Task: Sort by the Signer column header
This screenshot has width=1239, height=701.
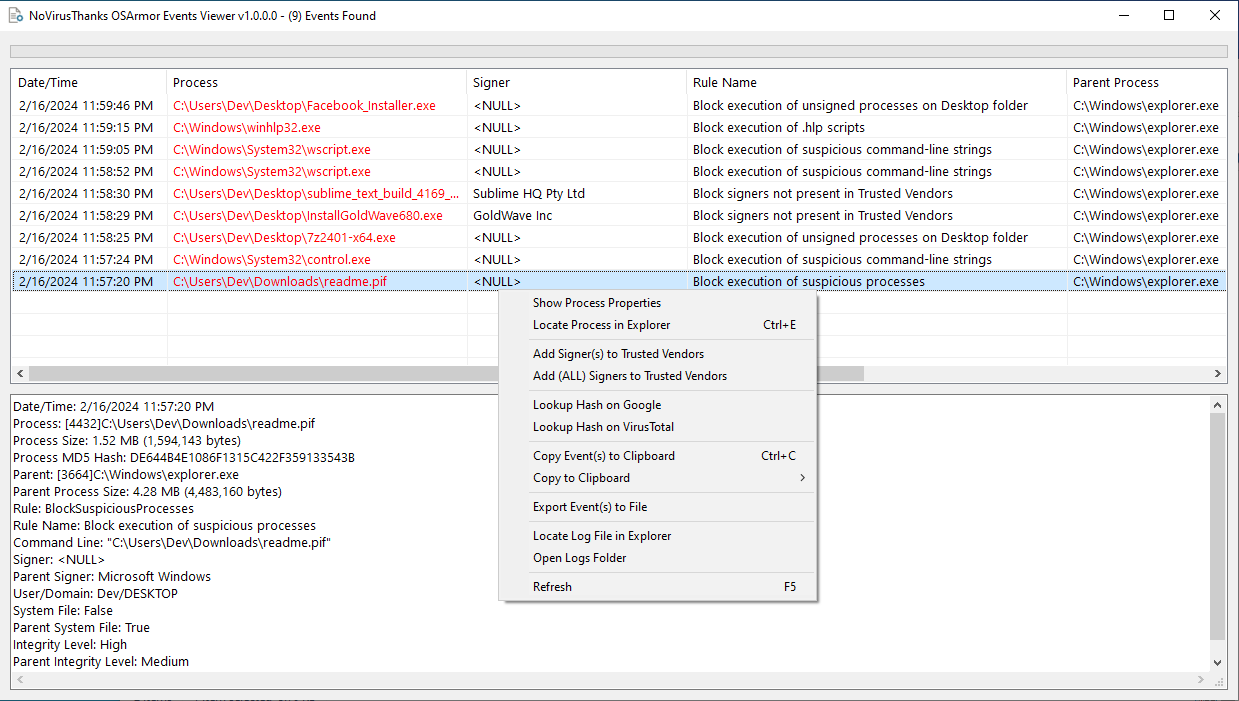Action: point(577,83)
